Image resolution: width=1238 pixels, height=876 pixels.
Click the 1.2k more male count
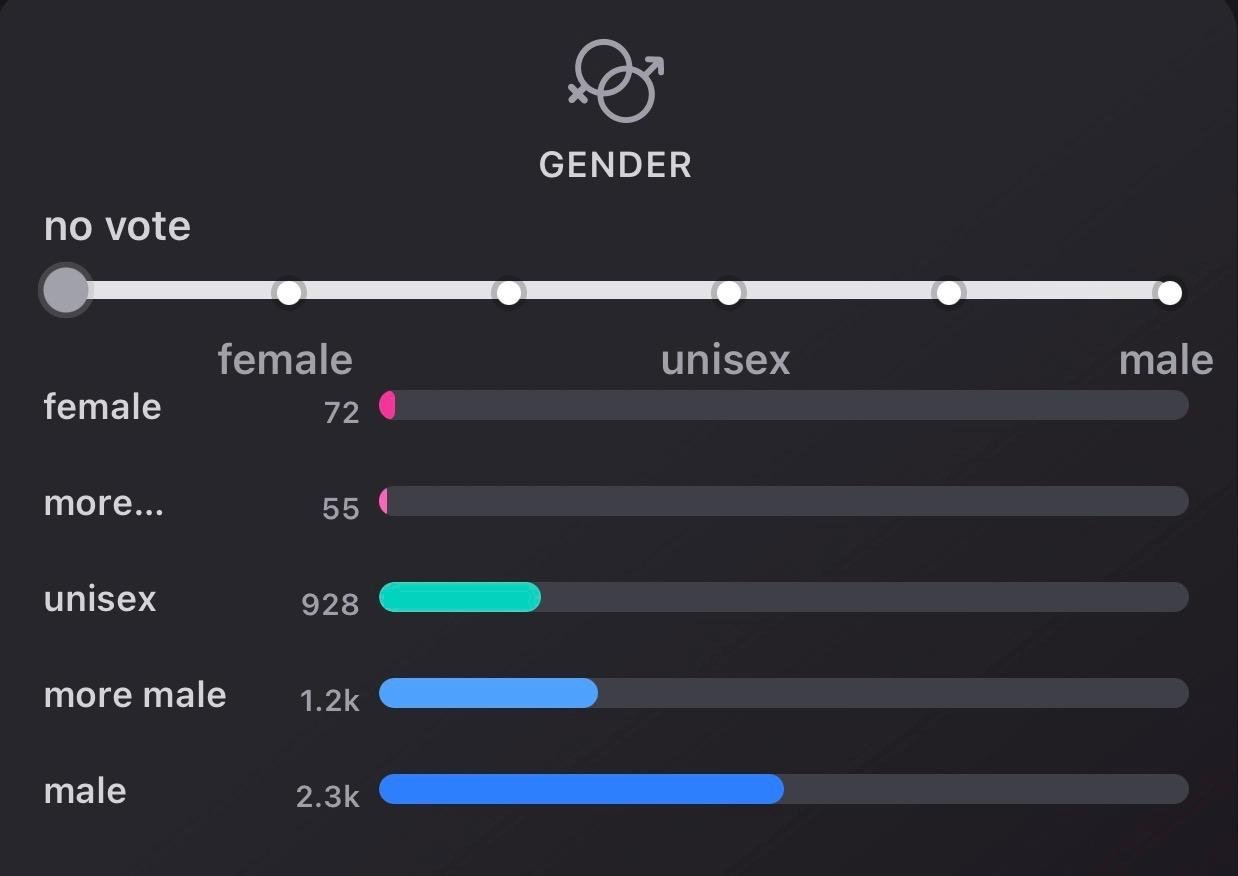(x=329, y=700)
